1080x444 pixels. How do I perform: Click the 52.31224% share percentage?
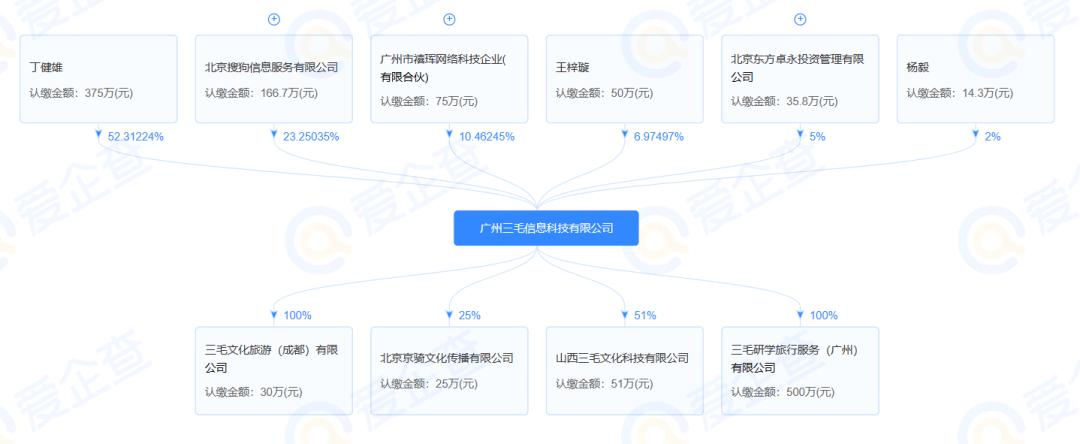(136, 136)
